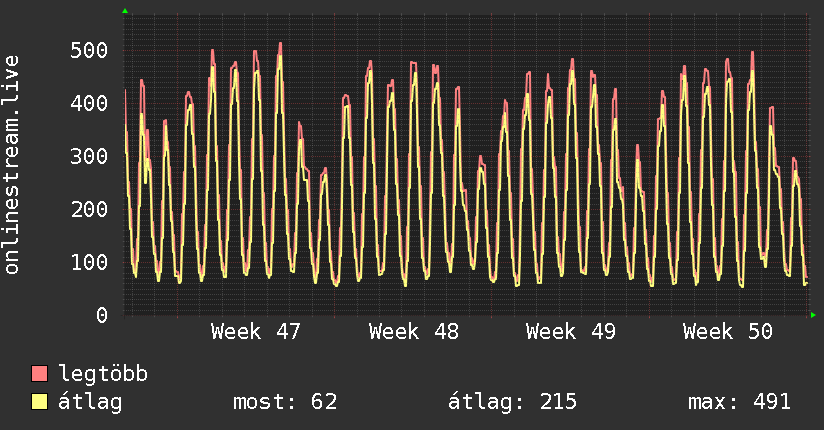Click the legtöbb legend label
The image size is (824, 430).
coord(103,374)
